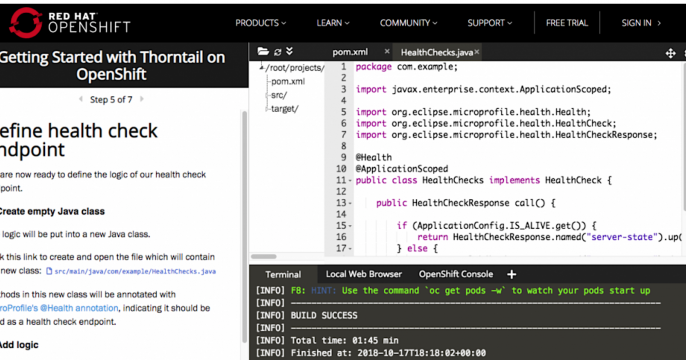This screenshot has width=686, height=360.
Task: Open the MicroProfile's @Health annotation link
Action: tap(59, 308)
